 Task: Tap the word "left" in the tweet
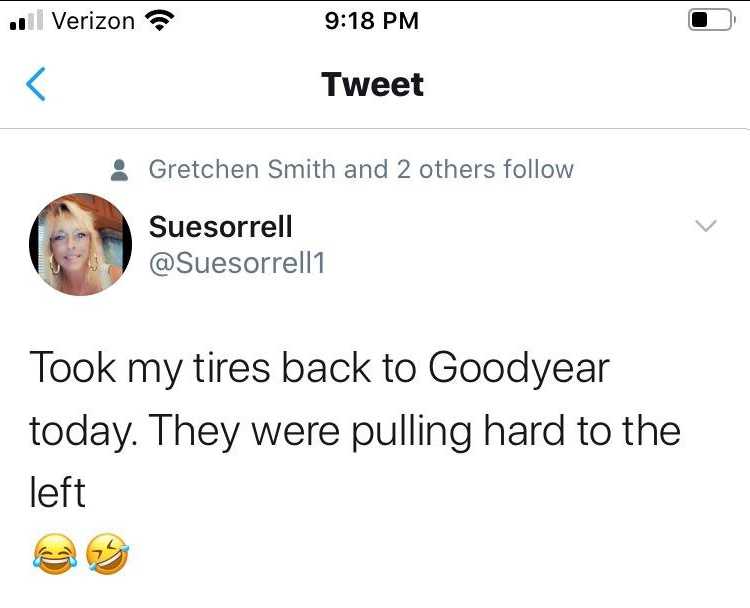point(57,492)
